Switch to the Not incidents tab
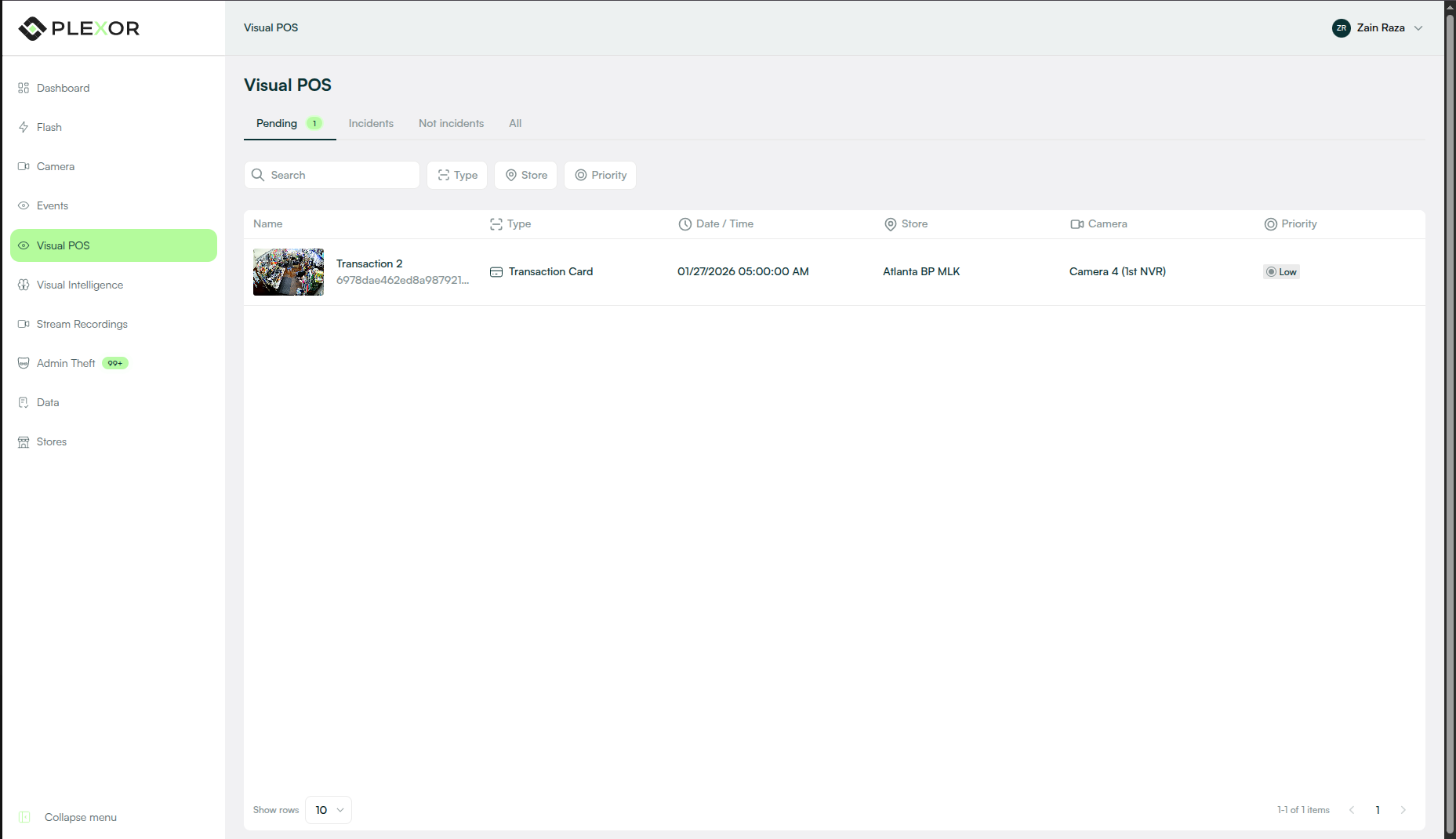Viewport: 1456px width, 839px height. pyautogui.click(x=451, y=123)
